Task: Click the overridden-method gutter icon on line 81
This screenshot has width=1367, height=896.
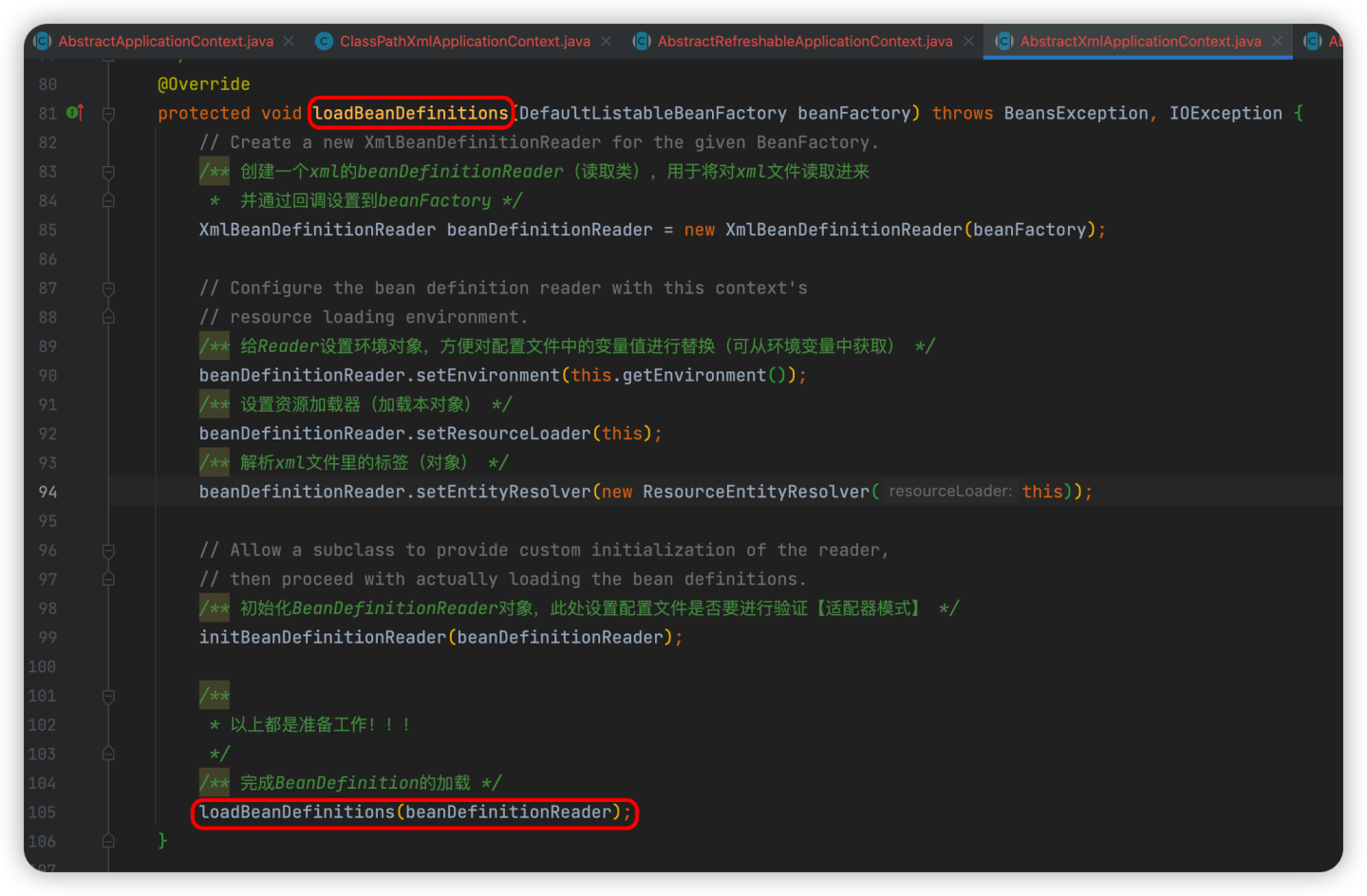Action: (x=75, y=113)
